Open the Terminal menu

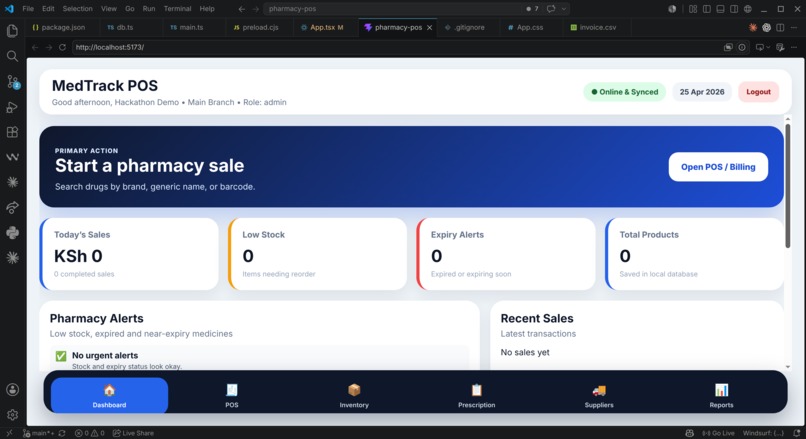177,9
